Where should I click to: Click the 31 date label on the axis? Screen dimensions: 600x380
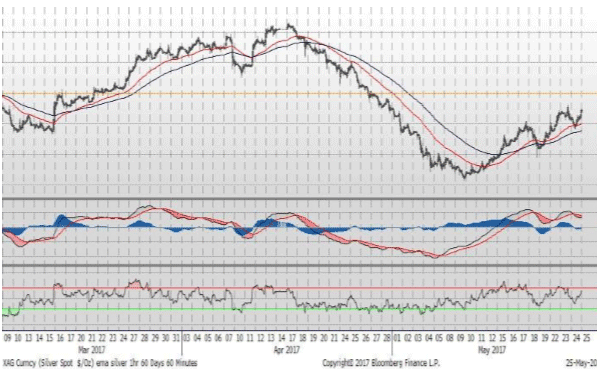pos(176,338)
